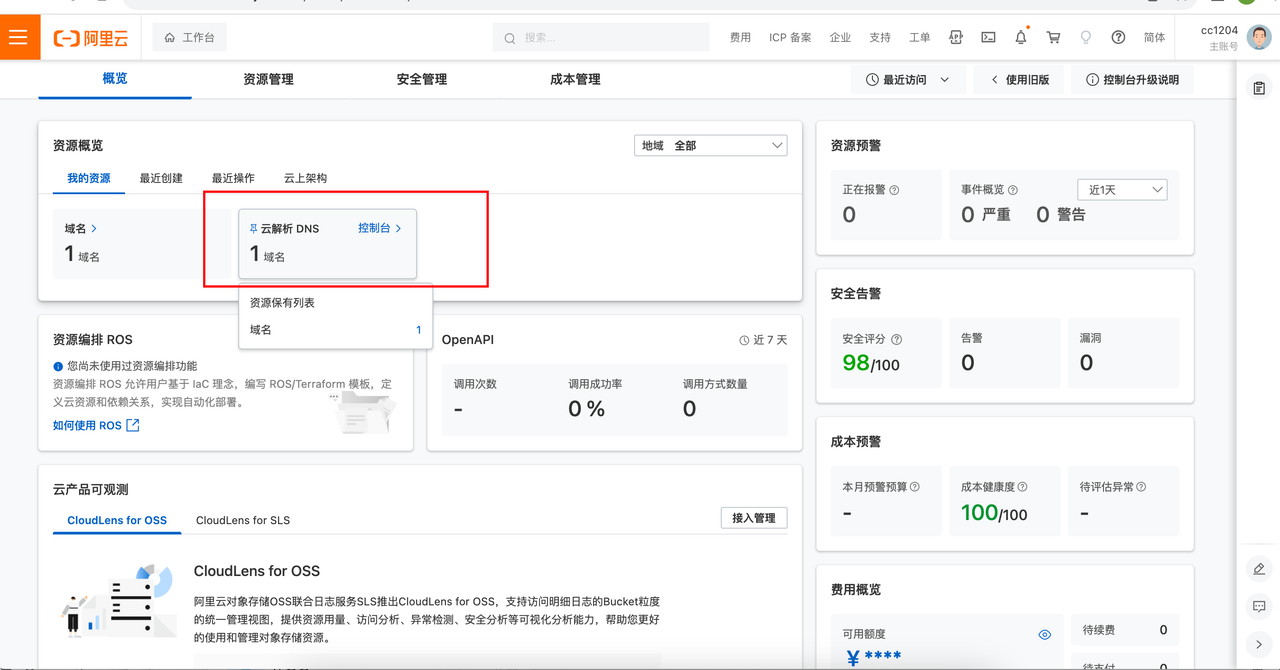Screen dimensions: 1280x670
Task: Click the 近 7 天 clock indicator
Action: 763,340
